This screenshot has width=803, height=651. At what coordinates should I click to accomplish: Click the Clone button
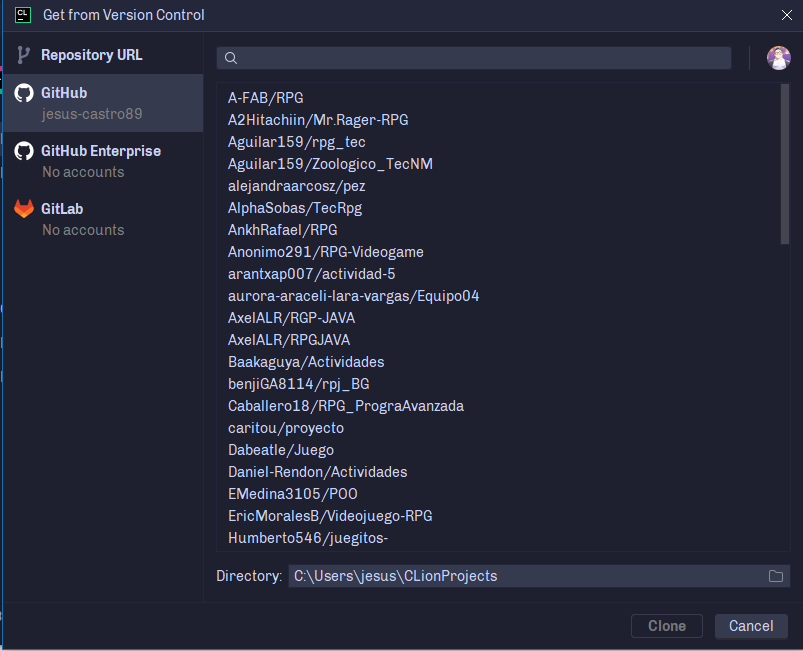point(667,626)
